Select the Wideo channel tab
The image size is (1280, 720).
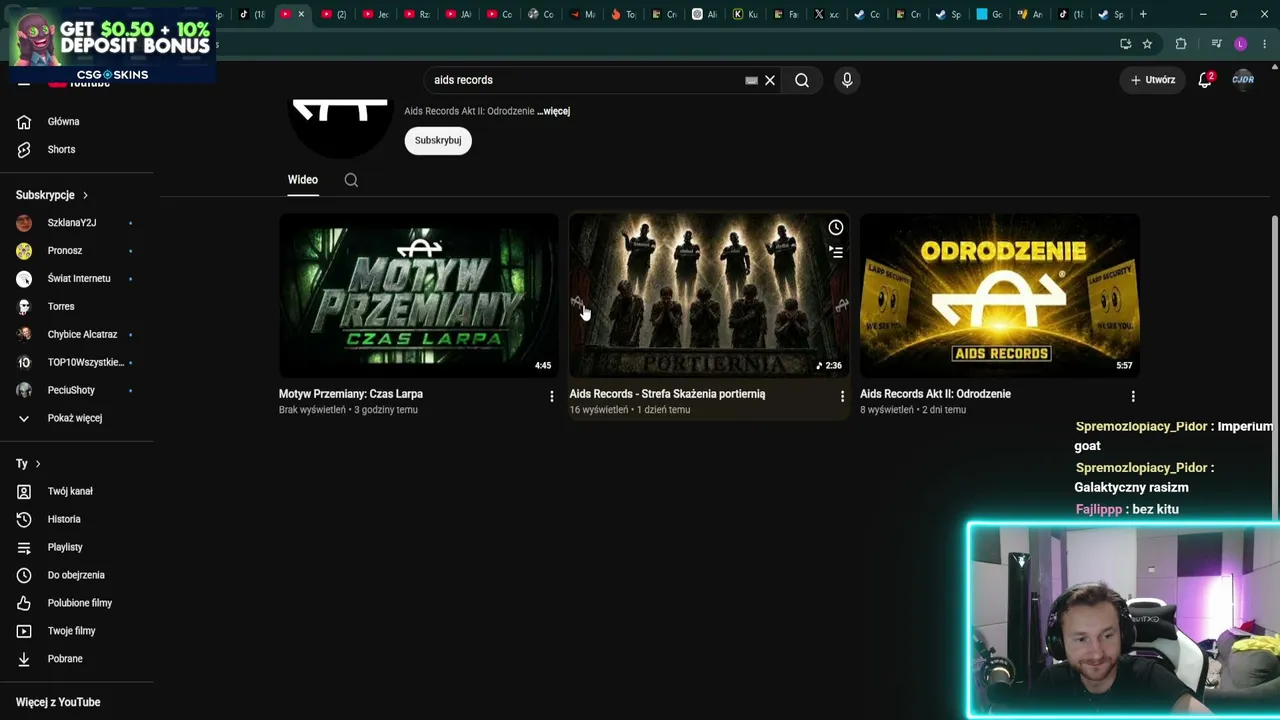[303, 180]
